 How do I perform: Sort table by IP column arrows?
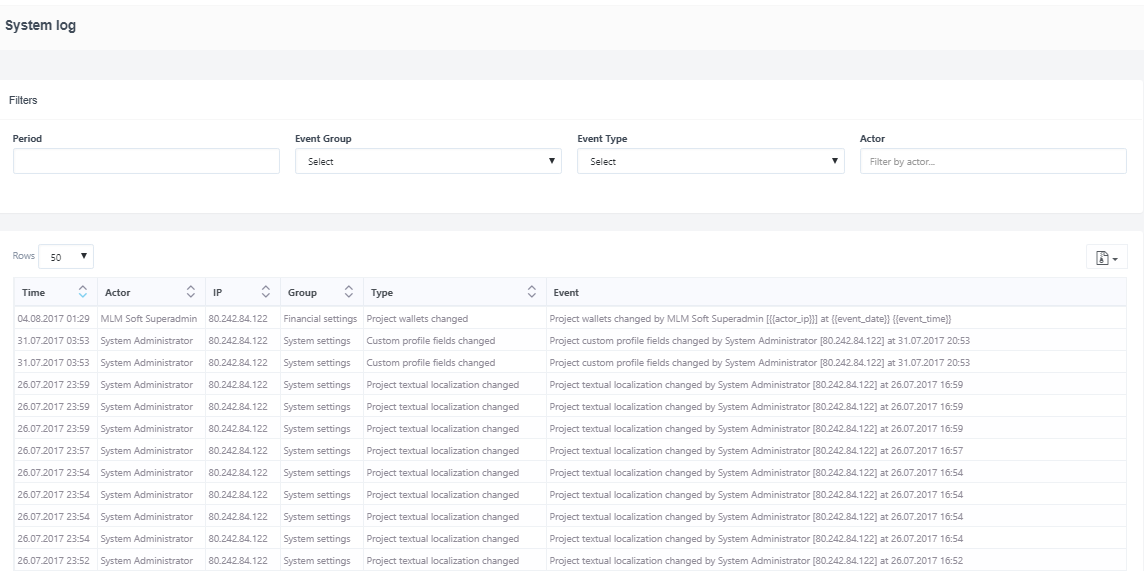(x=266, y=293)
